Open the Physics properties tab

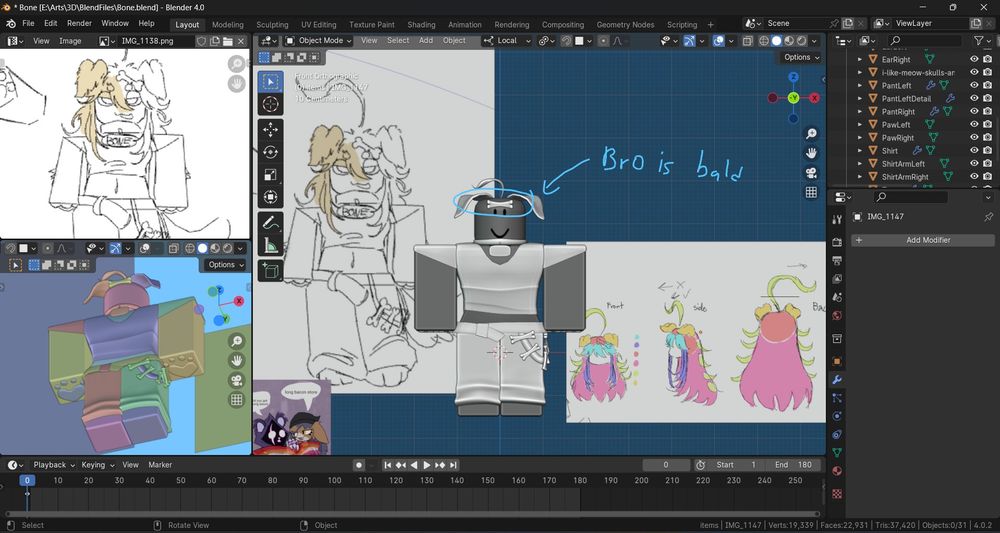pyautogui.click(x=837, y=416)
